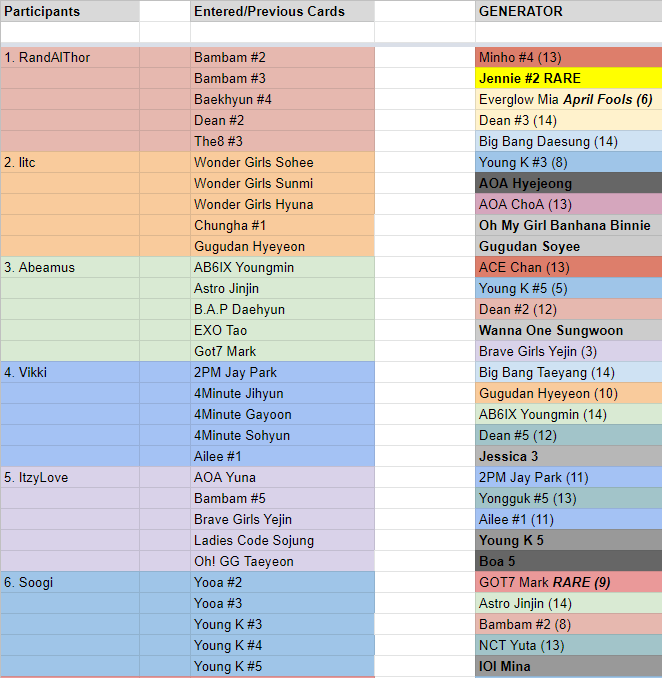
Task: Click the cell '5. ItzyLove'
Action: click(x=70, y=477)
